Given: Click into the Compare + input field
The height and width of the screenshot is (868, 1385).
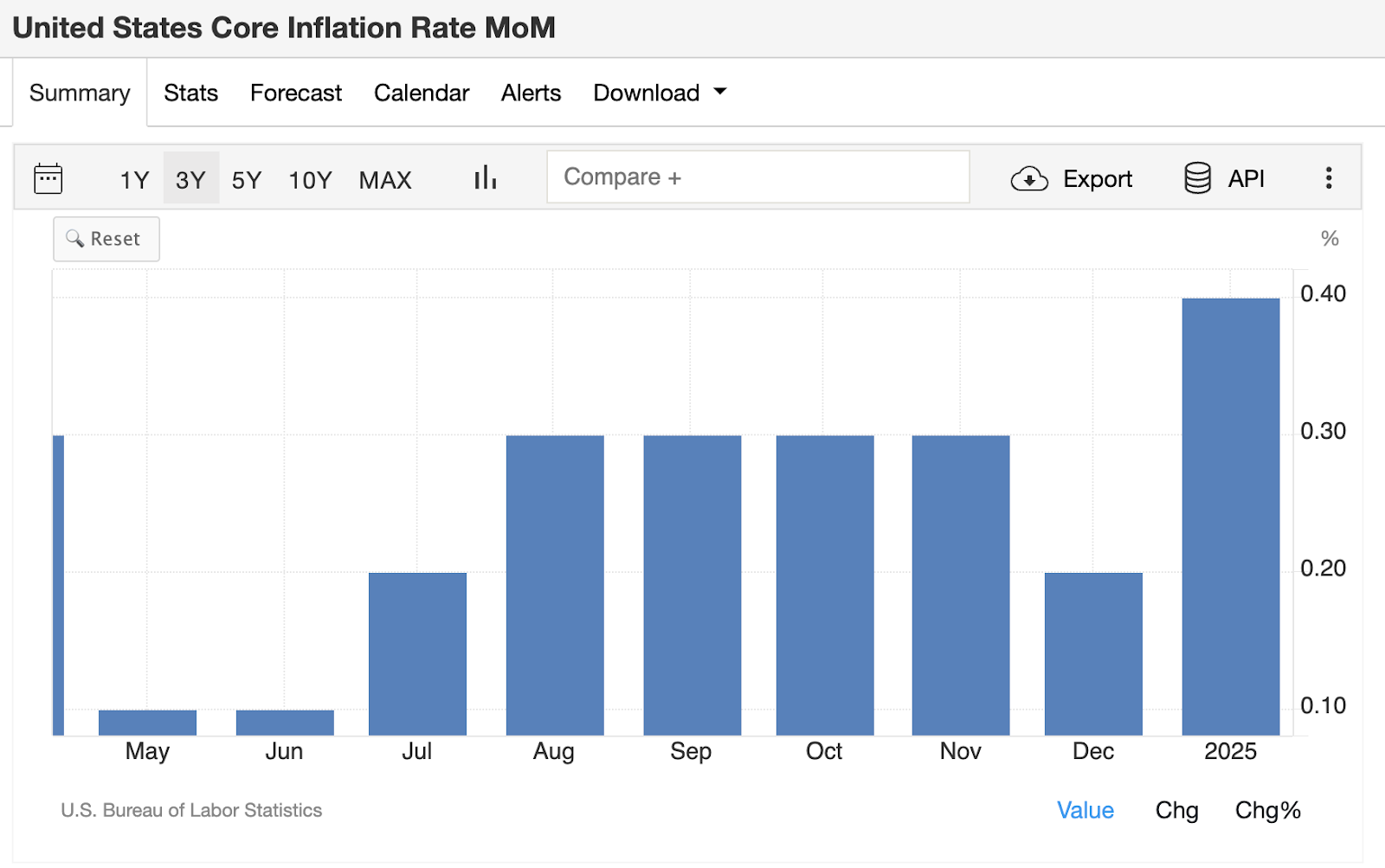Looking at the screenshot, I should tap(758, 177).
